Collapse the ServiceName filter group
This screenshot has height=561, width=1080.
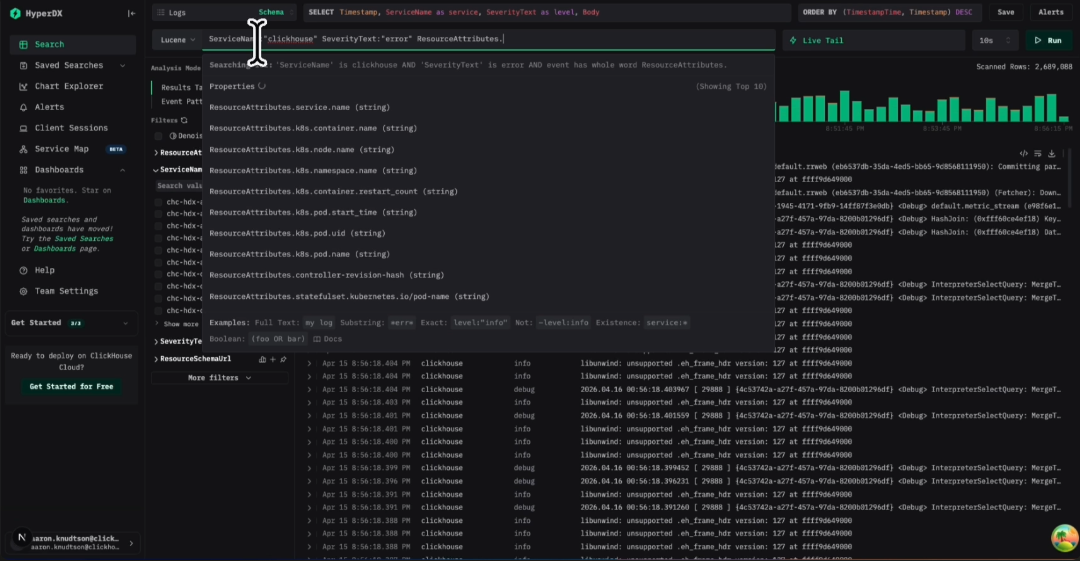point(156,170)
